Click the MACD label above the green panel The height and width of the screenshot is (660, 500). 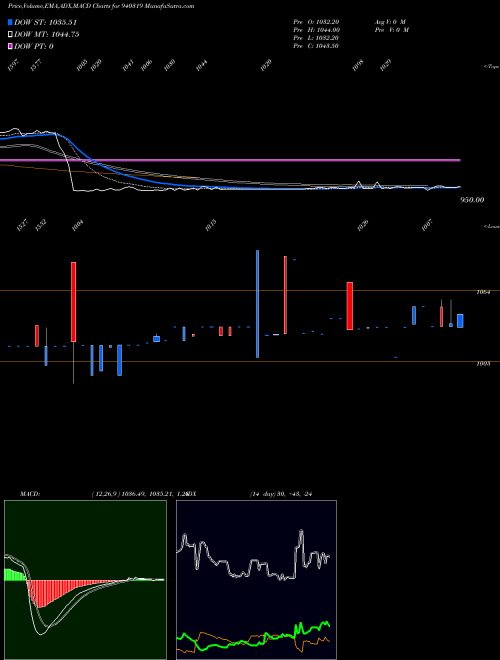click(30, 494)
